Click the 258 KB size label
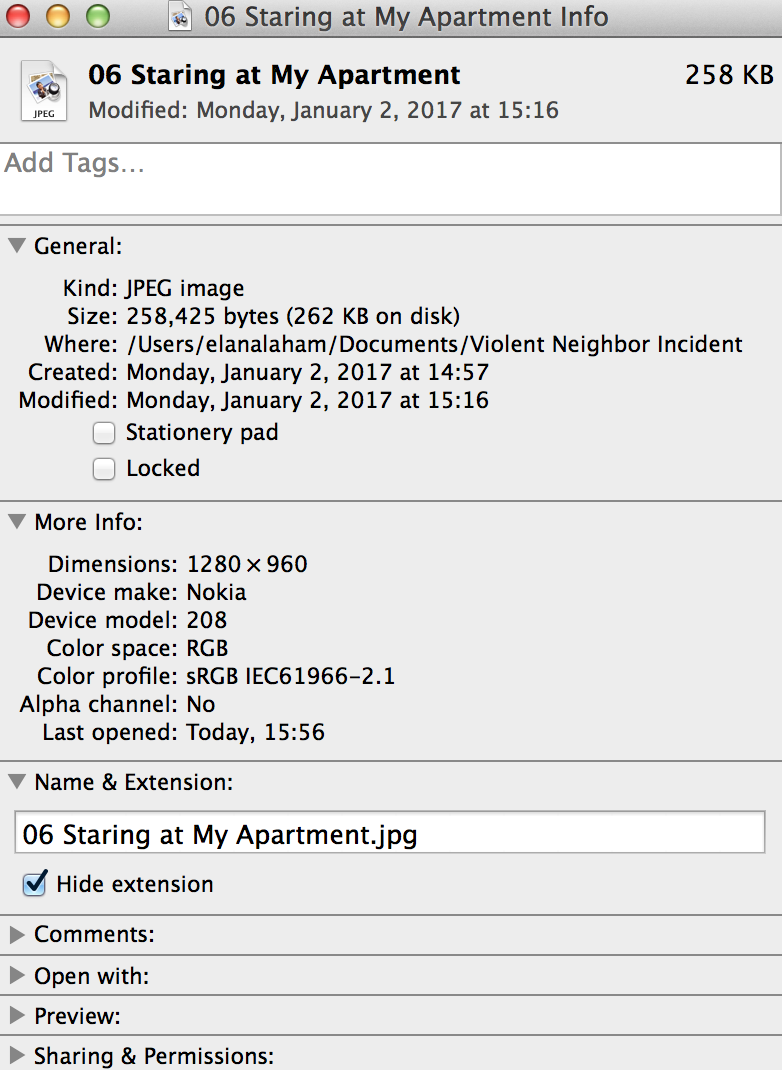This screenshot has height=1070, width=782. click(x=729, y=75)
